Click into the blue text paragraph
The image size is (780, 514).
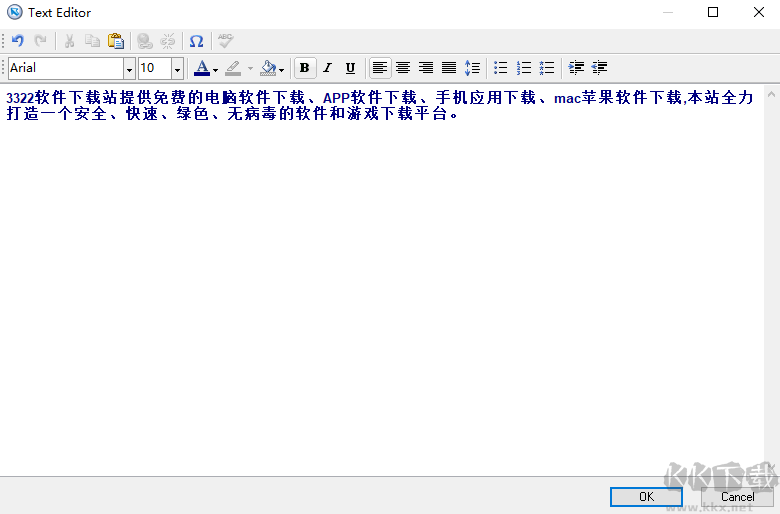point(380,105)
